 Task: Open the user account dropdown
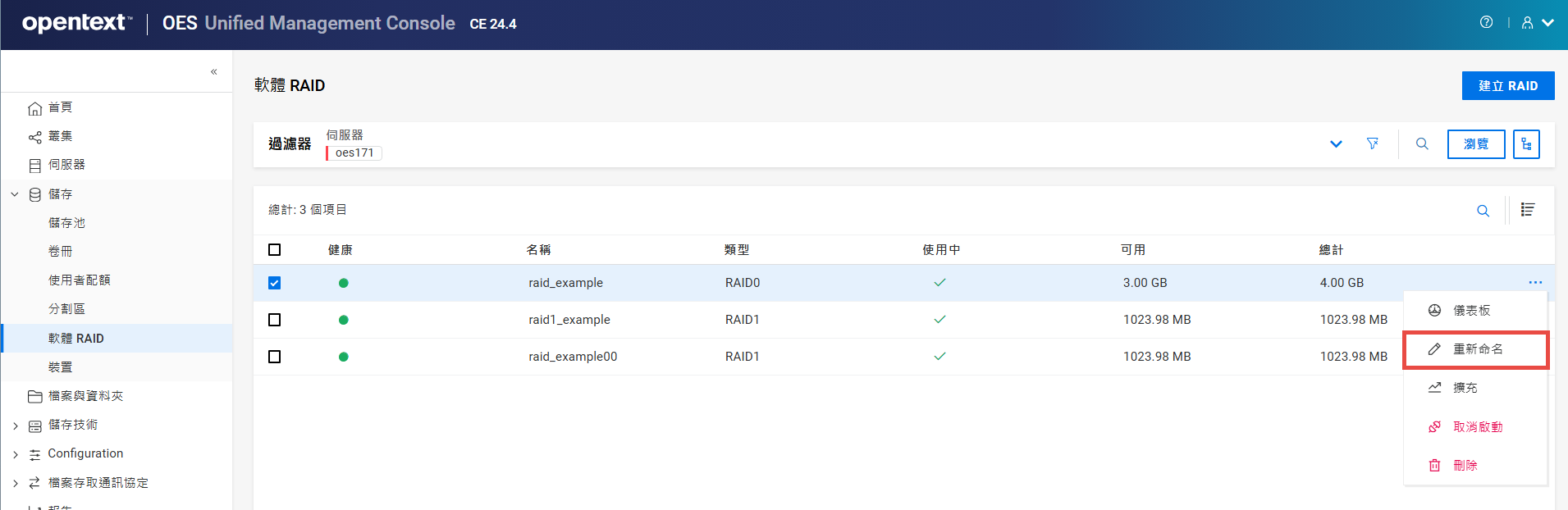tap(1538, 23)
